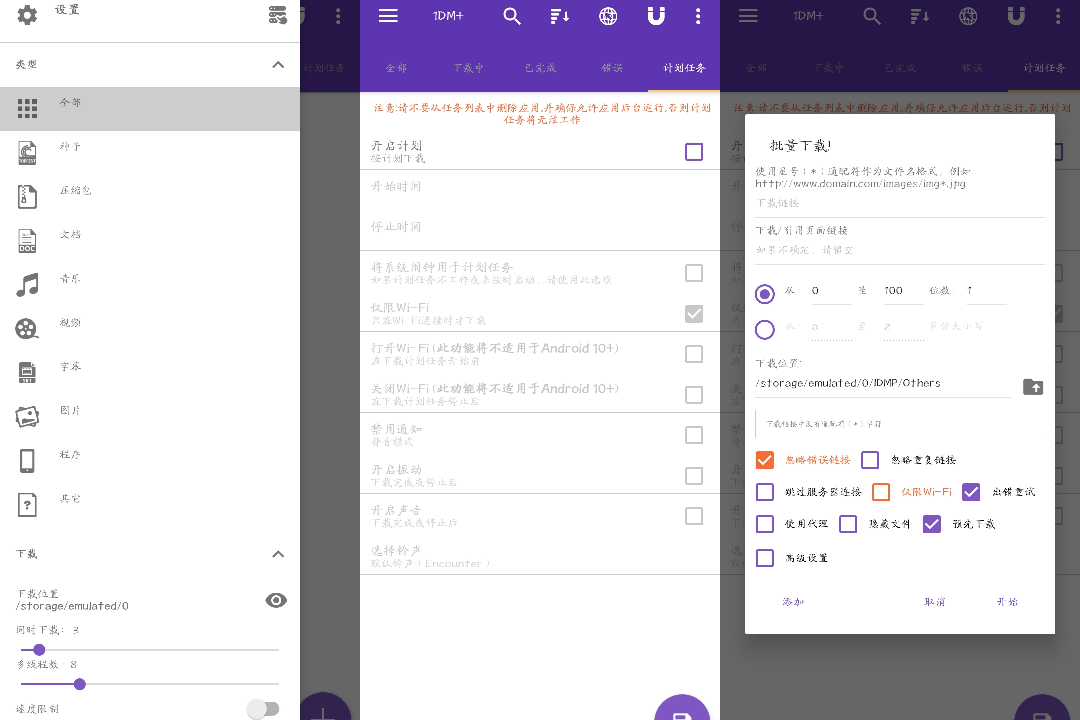
Task: Open search with the magnifier icon
Action: point(512,16)
